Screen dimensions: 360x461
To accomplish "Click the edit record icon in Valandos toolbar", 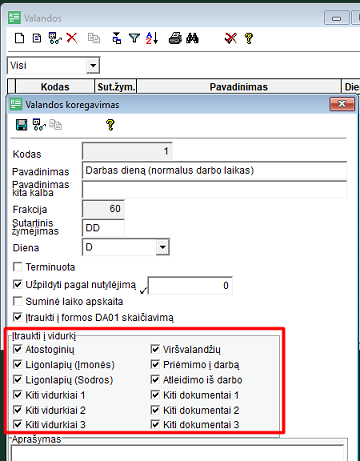I will (x=37, y=38).
